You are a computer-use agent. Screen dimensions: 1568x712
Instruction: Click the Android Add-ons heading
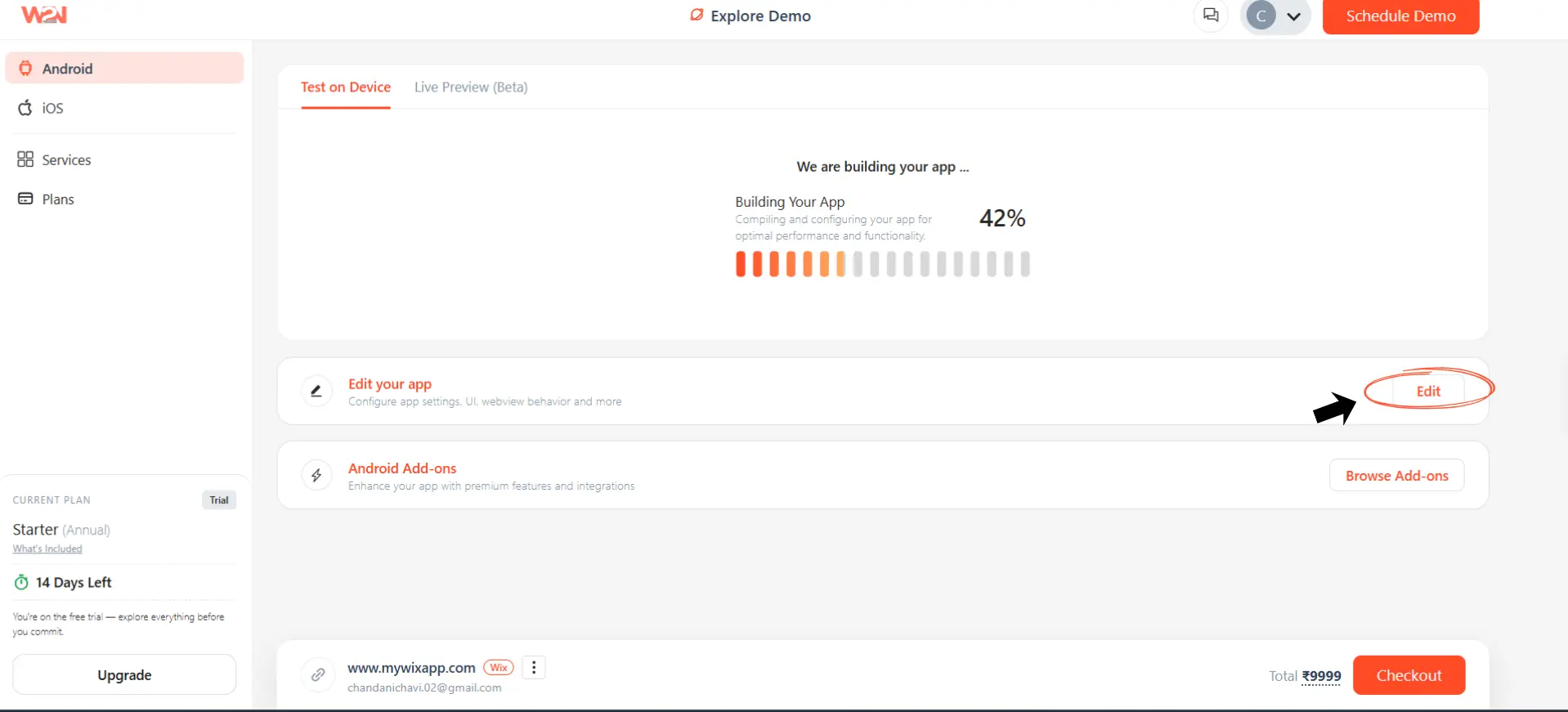point(402,468)
